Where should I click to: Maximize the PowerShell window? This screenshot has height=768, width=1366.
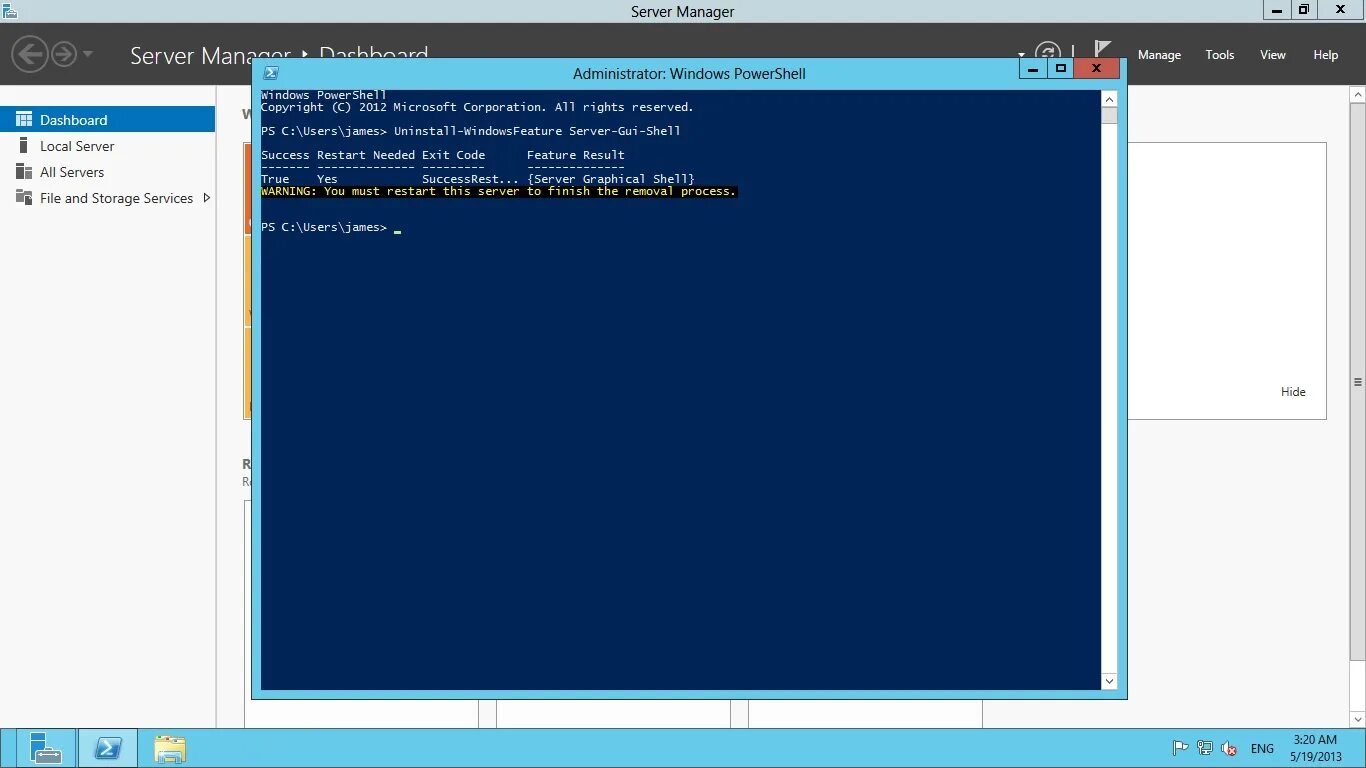click(x=1061, y=68)
